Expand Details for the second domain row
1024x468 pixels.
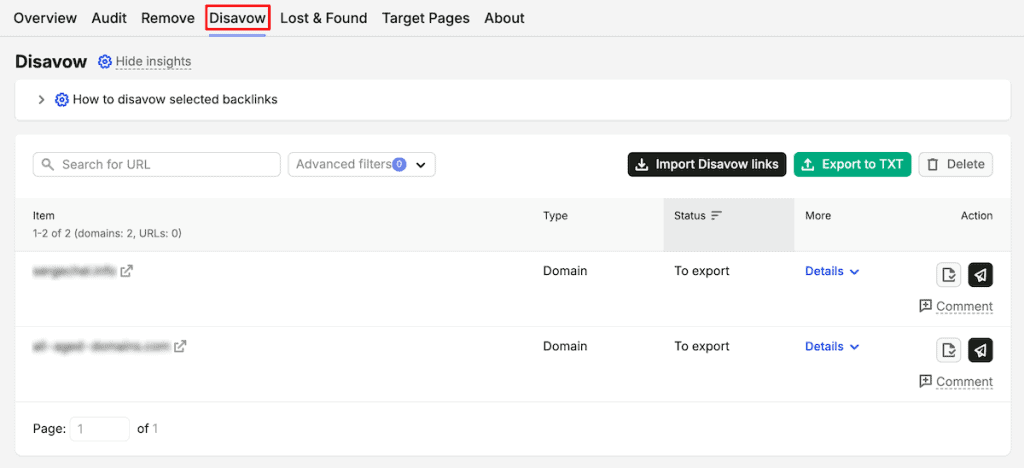[x=831, y=347]
